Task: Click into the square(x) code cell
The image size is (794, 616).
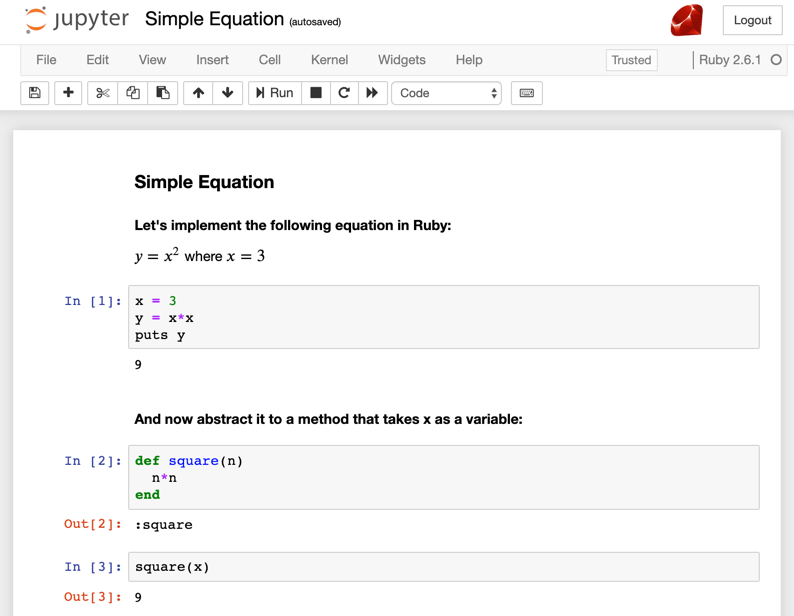Action: 444,567
